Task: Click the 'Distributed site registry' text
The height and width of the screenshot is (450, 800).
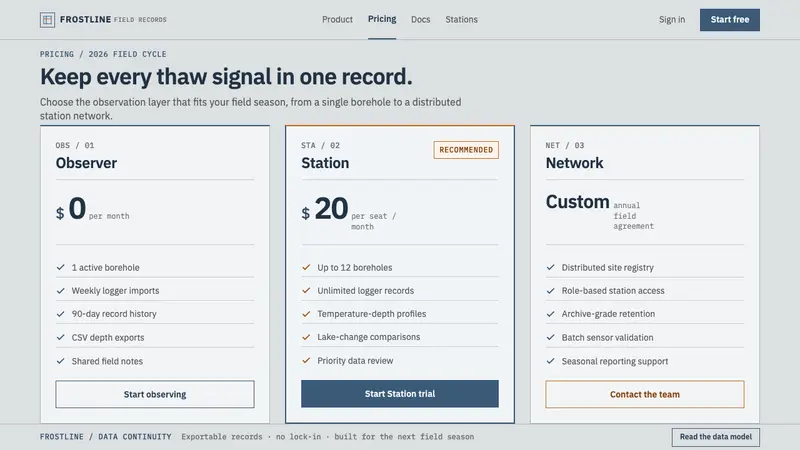Action: [608, 267]
